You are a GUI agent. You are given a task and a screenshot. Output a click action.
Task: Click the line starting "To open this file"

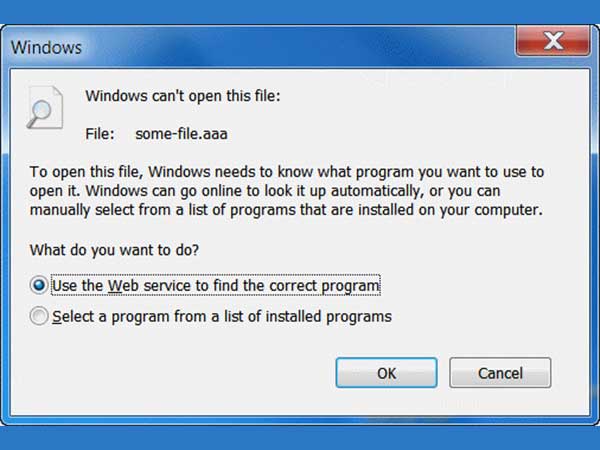click(287, 172)
